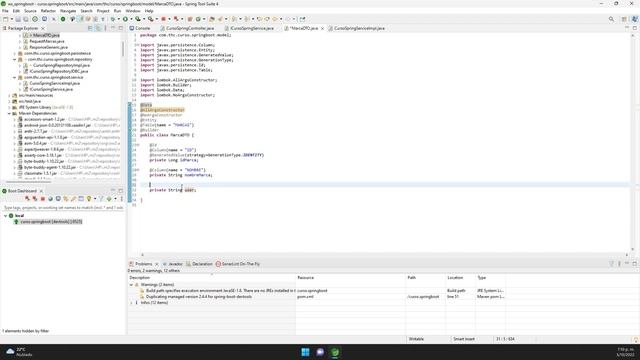Click the Boot Dashboard filter text field

click(63, 208)
